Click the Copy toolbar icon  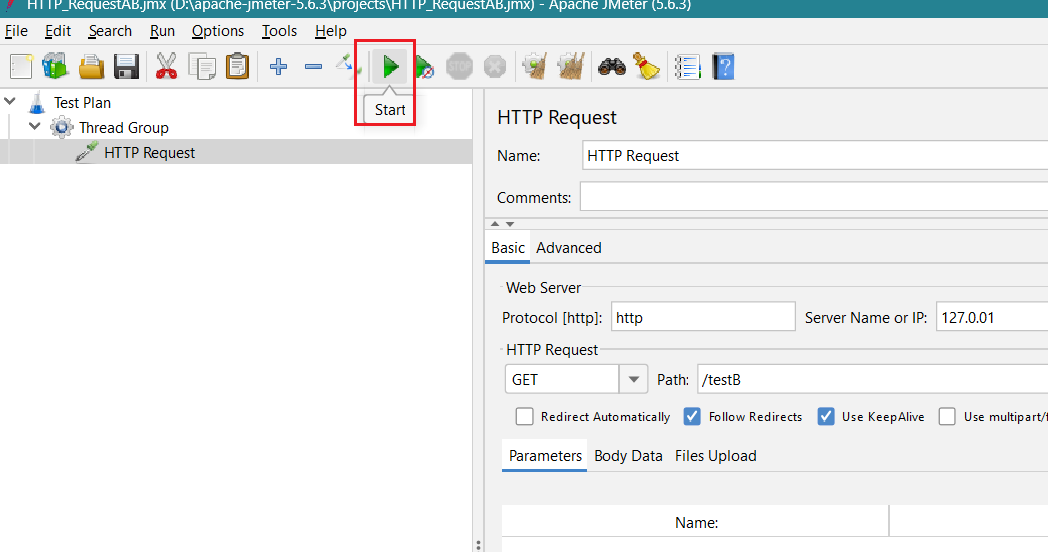point(202,67)
